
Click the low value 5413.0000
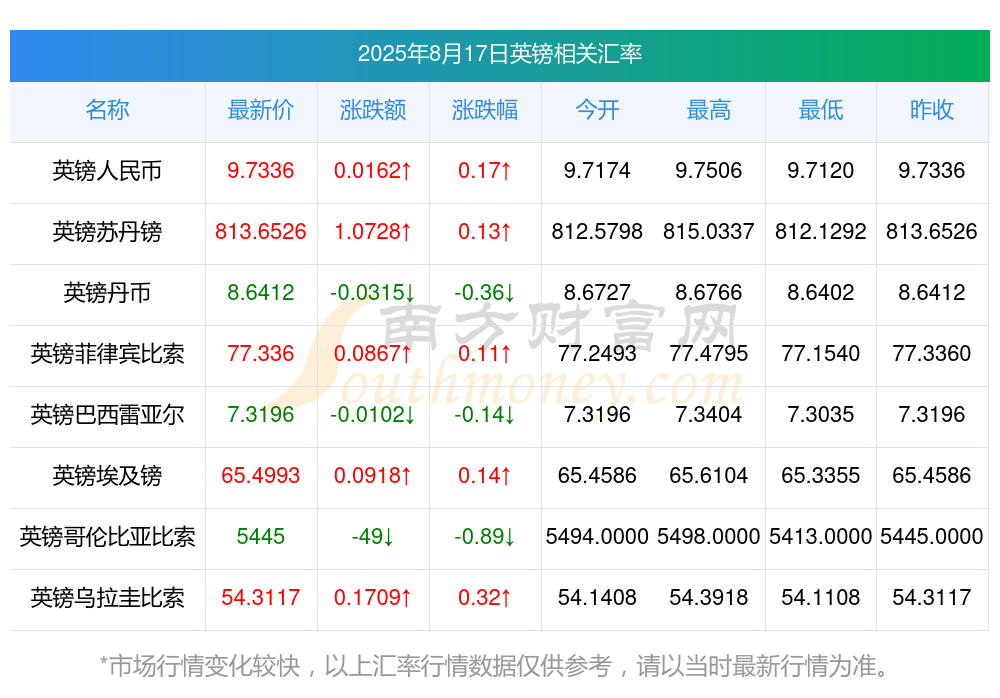click(x=821, y=537)
